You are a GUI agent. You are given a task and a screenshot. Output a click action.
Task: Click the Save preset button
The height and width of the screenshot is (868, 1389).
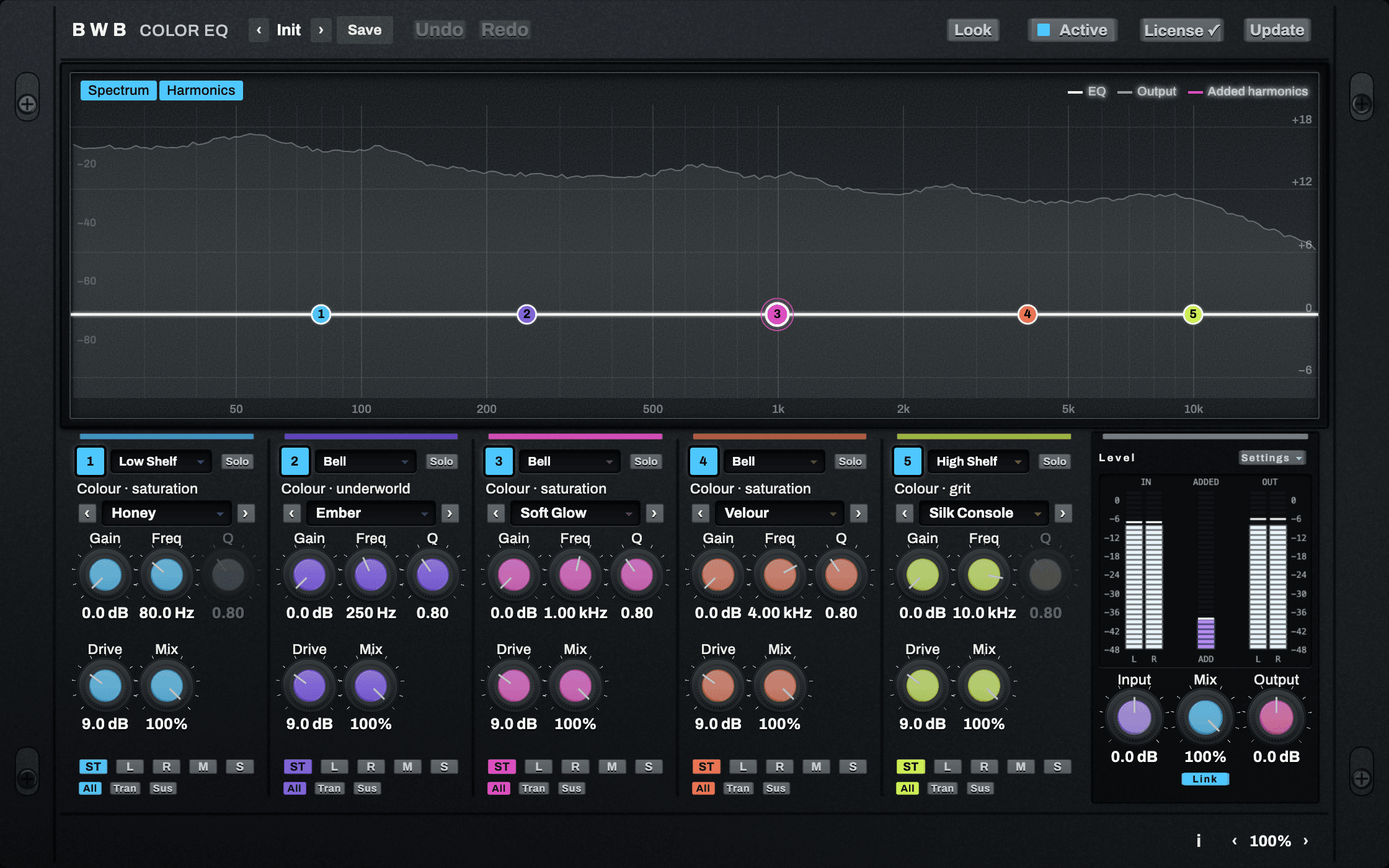[x=365, y=30]
